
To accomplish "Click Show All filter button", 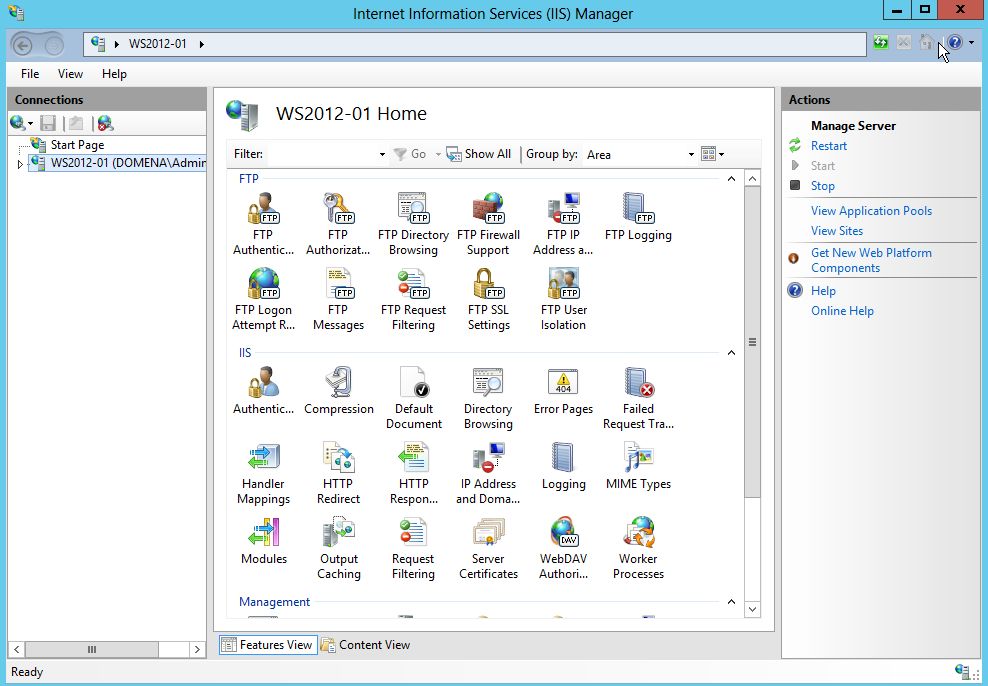I will (x=479, y=154).
